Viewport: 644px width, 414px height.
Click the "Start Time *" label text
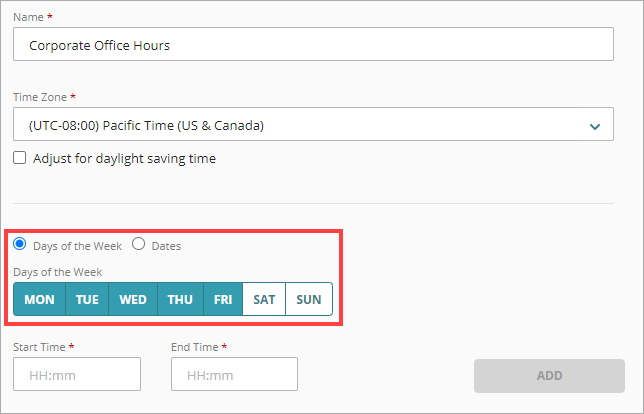(x=45, y=347)
